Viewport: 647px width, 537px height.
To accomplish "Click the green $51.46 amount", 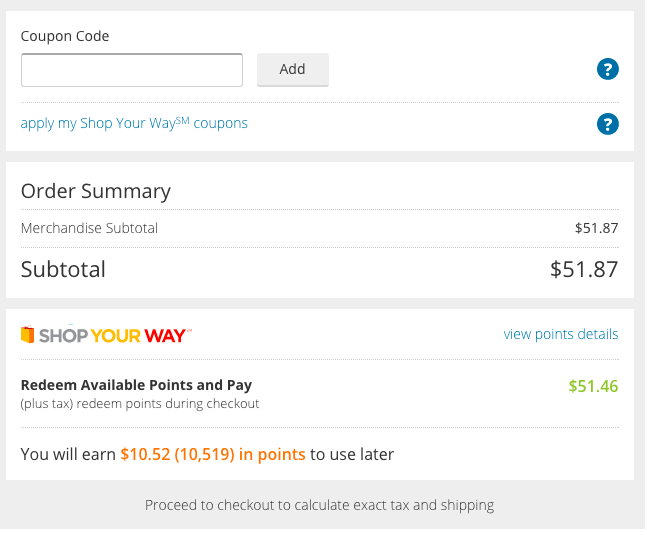I will [x=593, y=386].
